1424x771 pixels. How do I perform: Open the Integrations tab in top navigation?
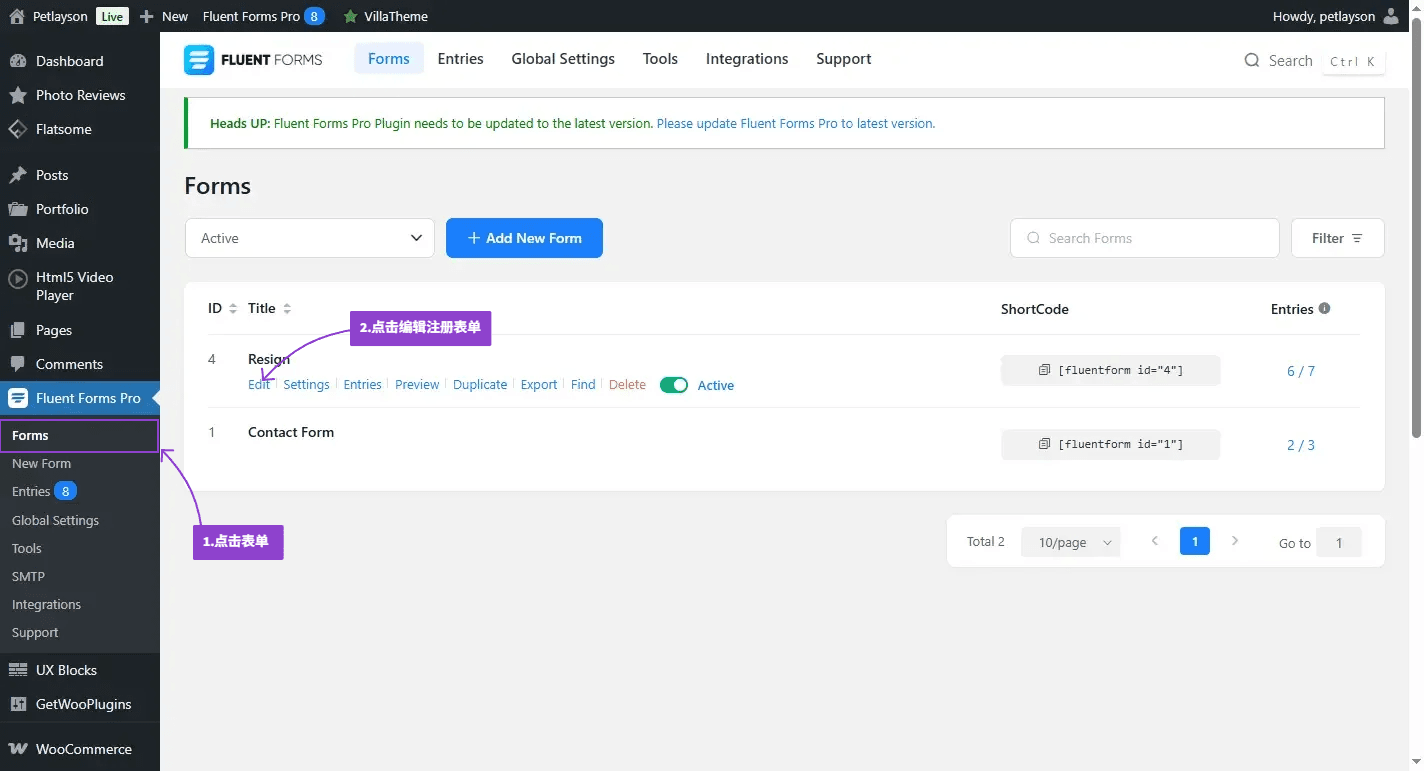[747, 59]
